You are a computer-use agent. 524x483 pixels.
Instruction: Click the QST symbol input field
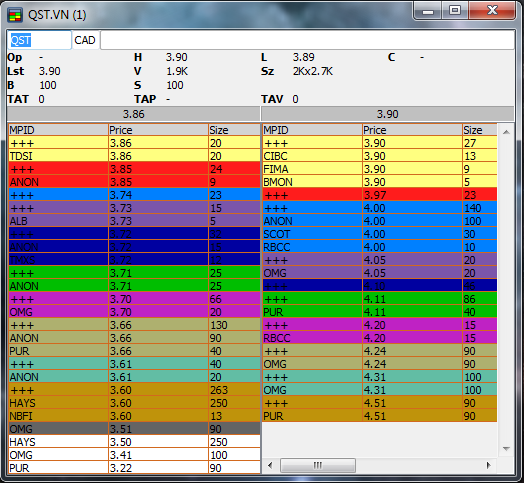pos(39,40)
